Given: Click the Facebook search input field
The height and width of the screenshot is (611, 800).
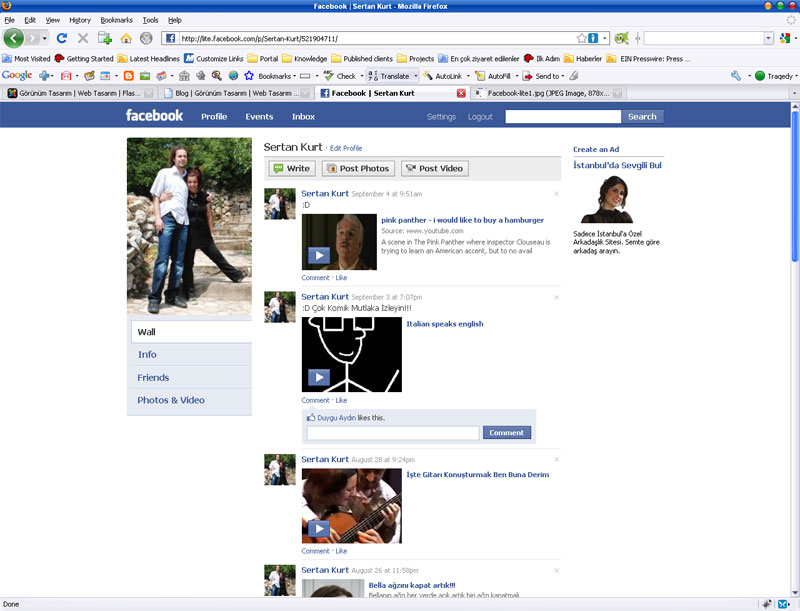Looking at the screenshot, I should pyautogui.click(x=563, y=116).
